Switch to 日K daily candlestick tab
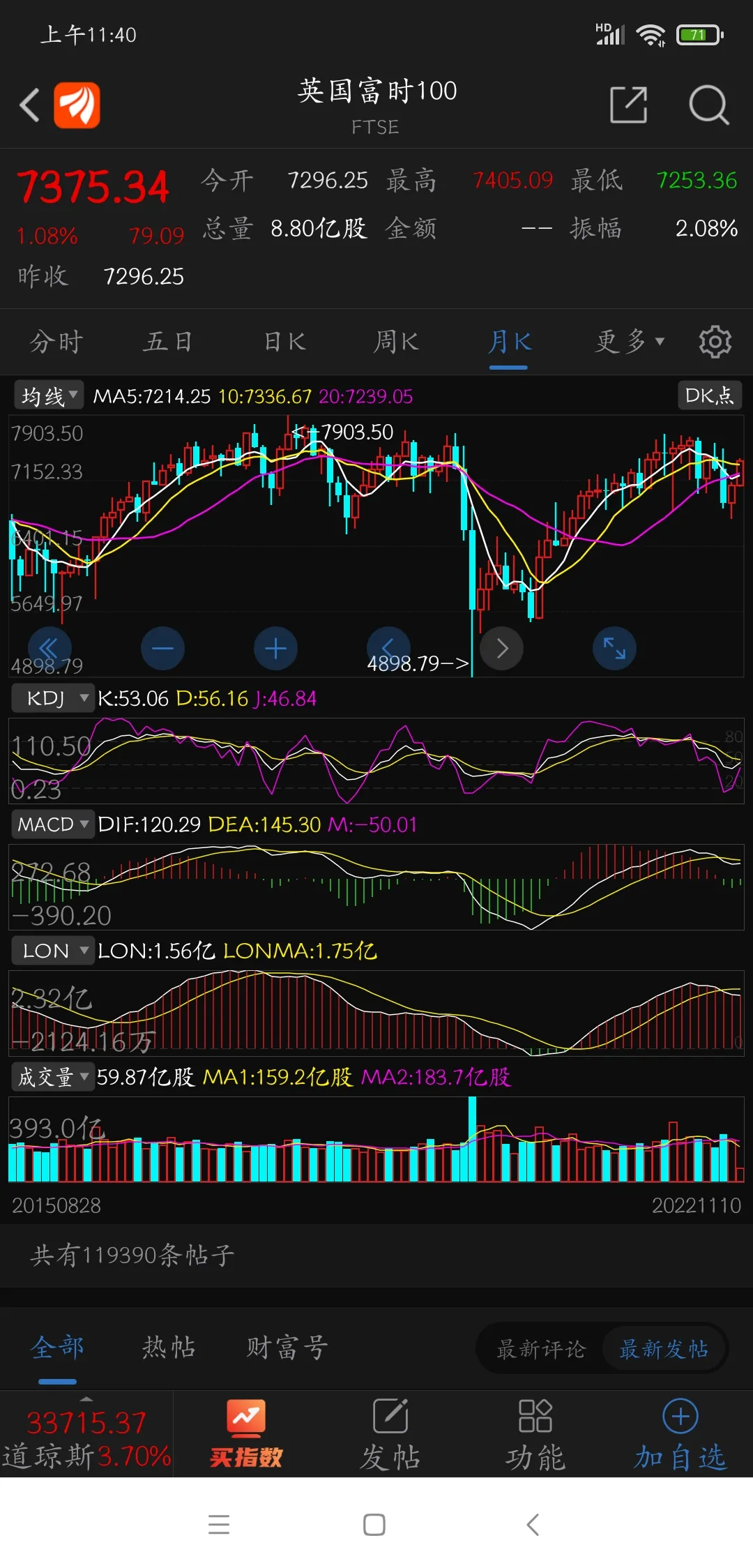 (x=284, y=342)
